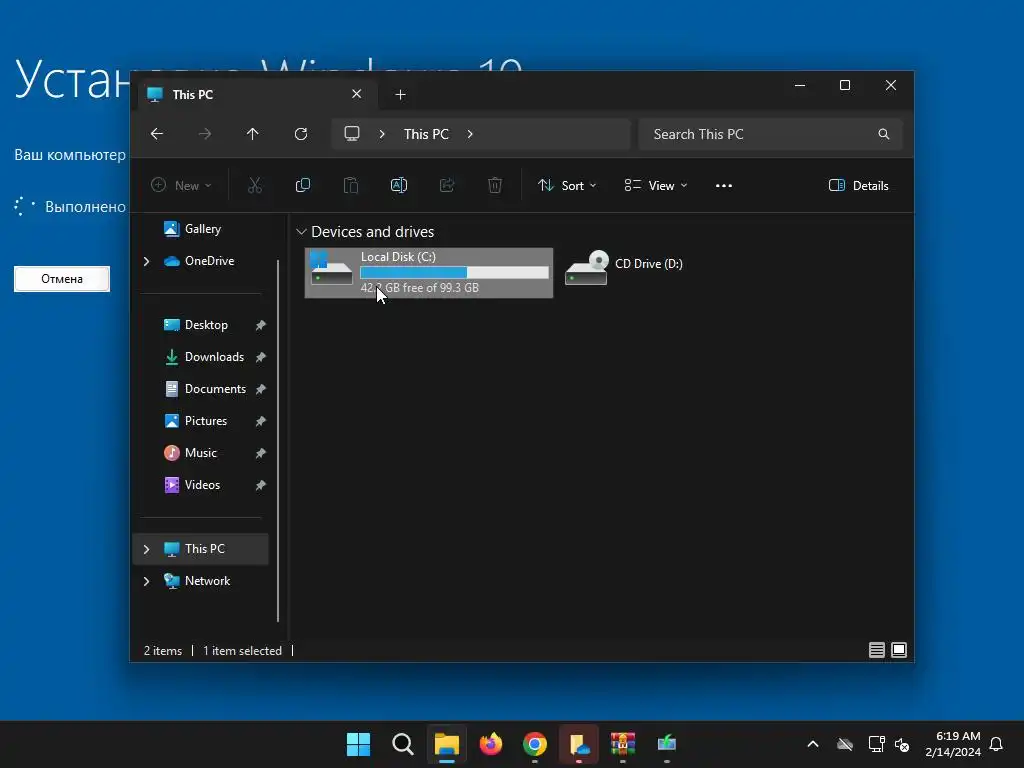Open taskbar Search

click(x=402, y=744)
